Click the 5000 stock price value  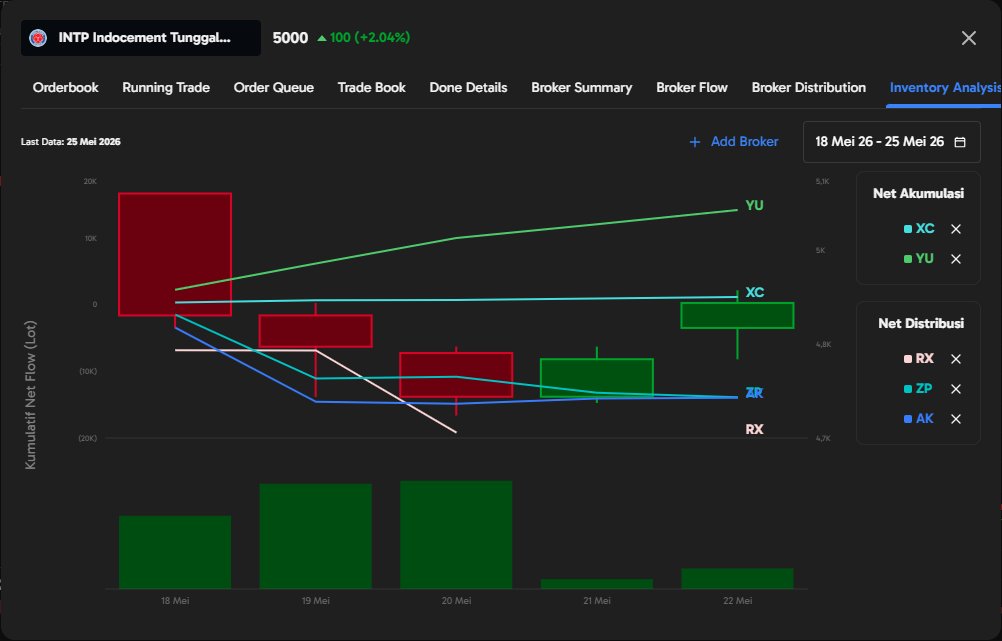tap(290, 38)
